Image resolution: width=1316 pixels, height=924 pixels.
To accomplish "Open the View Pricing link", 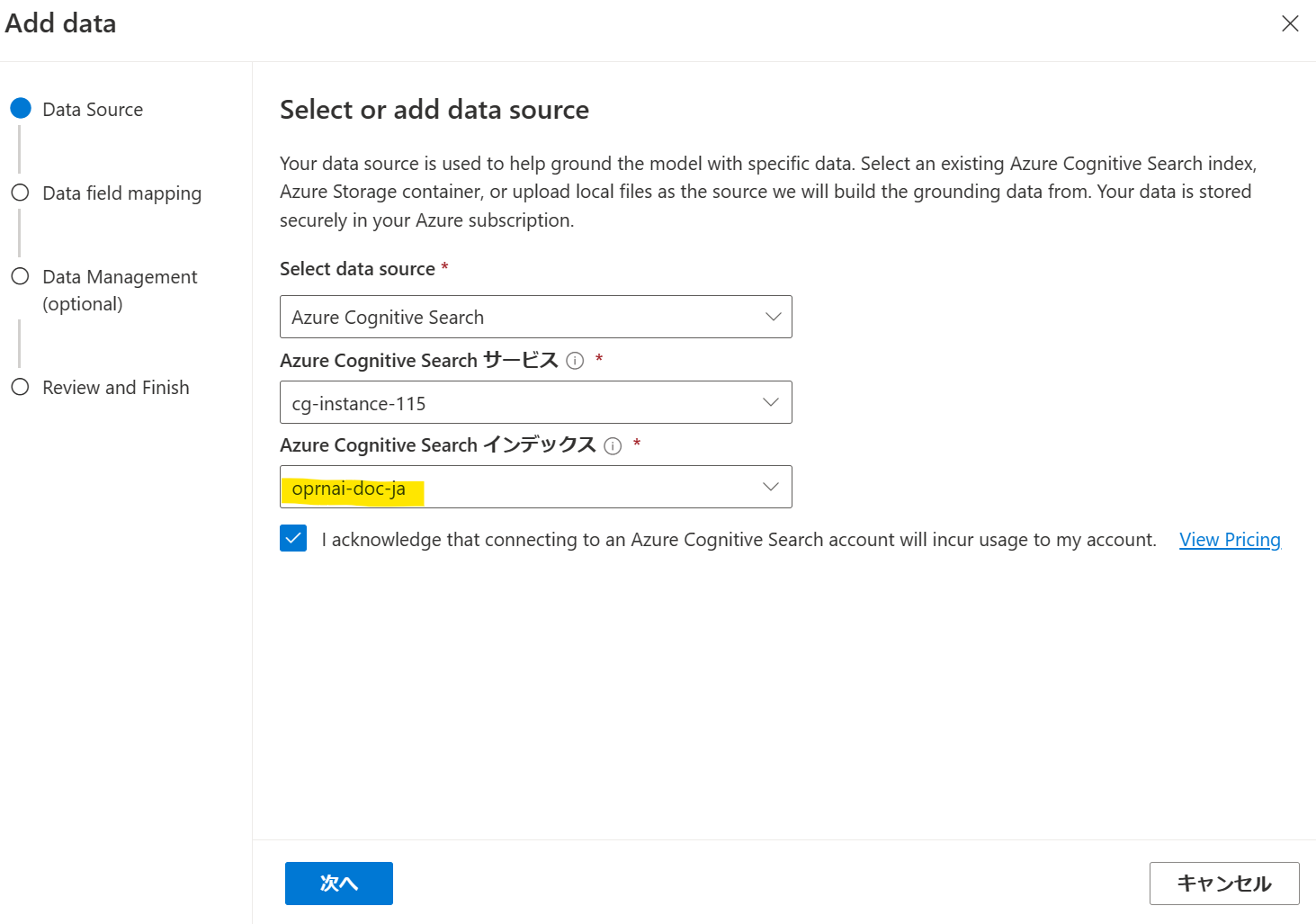I will coord(1229,540).
